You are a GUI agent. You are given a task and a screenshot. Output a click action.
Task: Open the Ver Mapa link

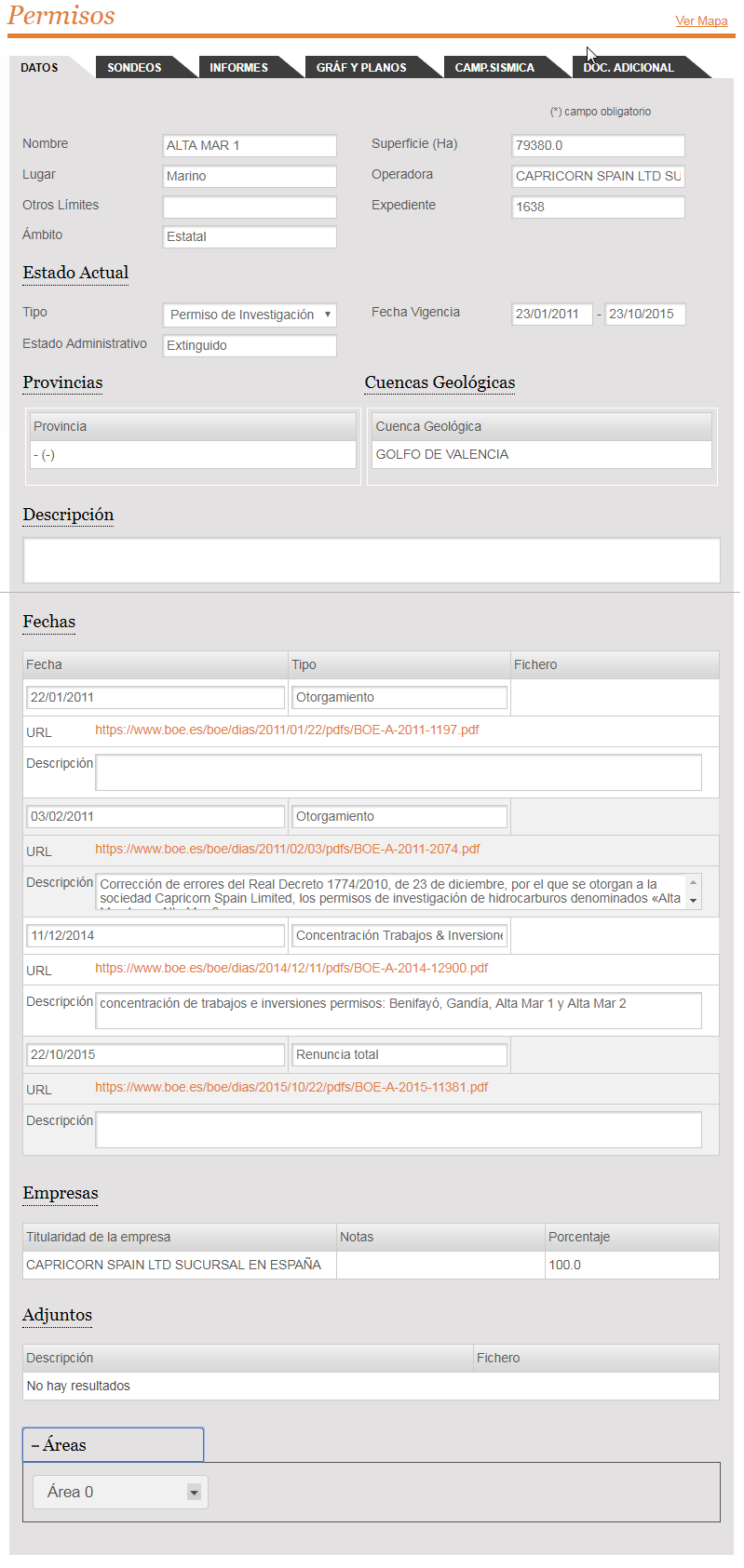tap(701, 21)
